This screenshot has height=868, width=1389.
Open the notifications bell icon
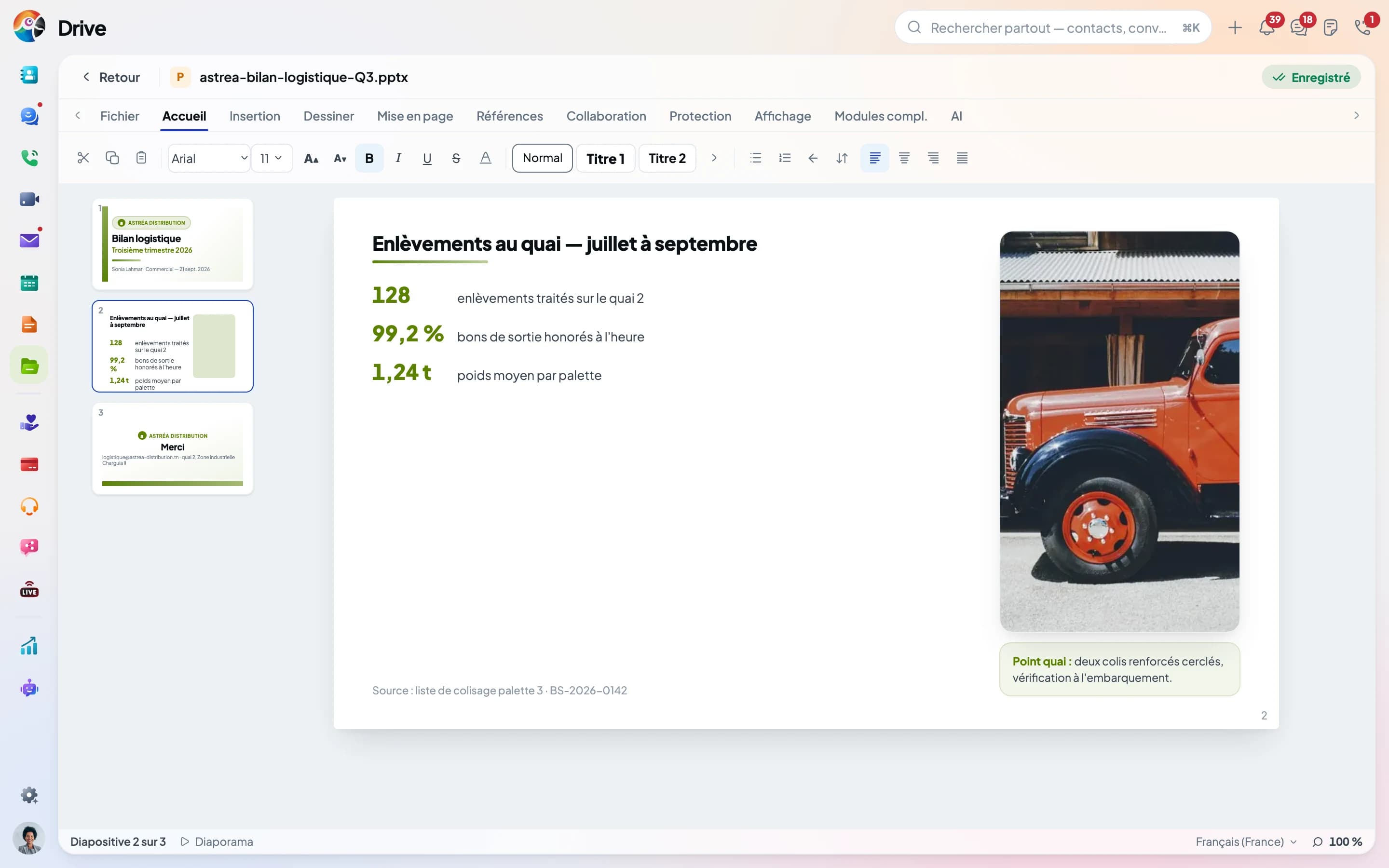1267,27
